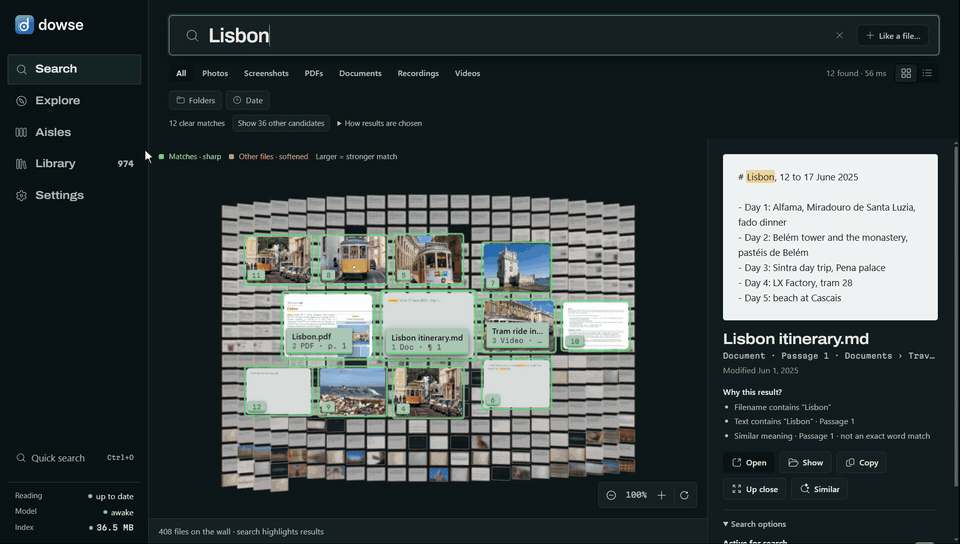Select the Screenshots filter tab
This screenshot has width=960, height=544.
tap(266, 73)
